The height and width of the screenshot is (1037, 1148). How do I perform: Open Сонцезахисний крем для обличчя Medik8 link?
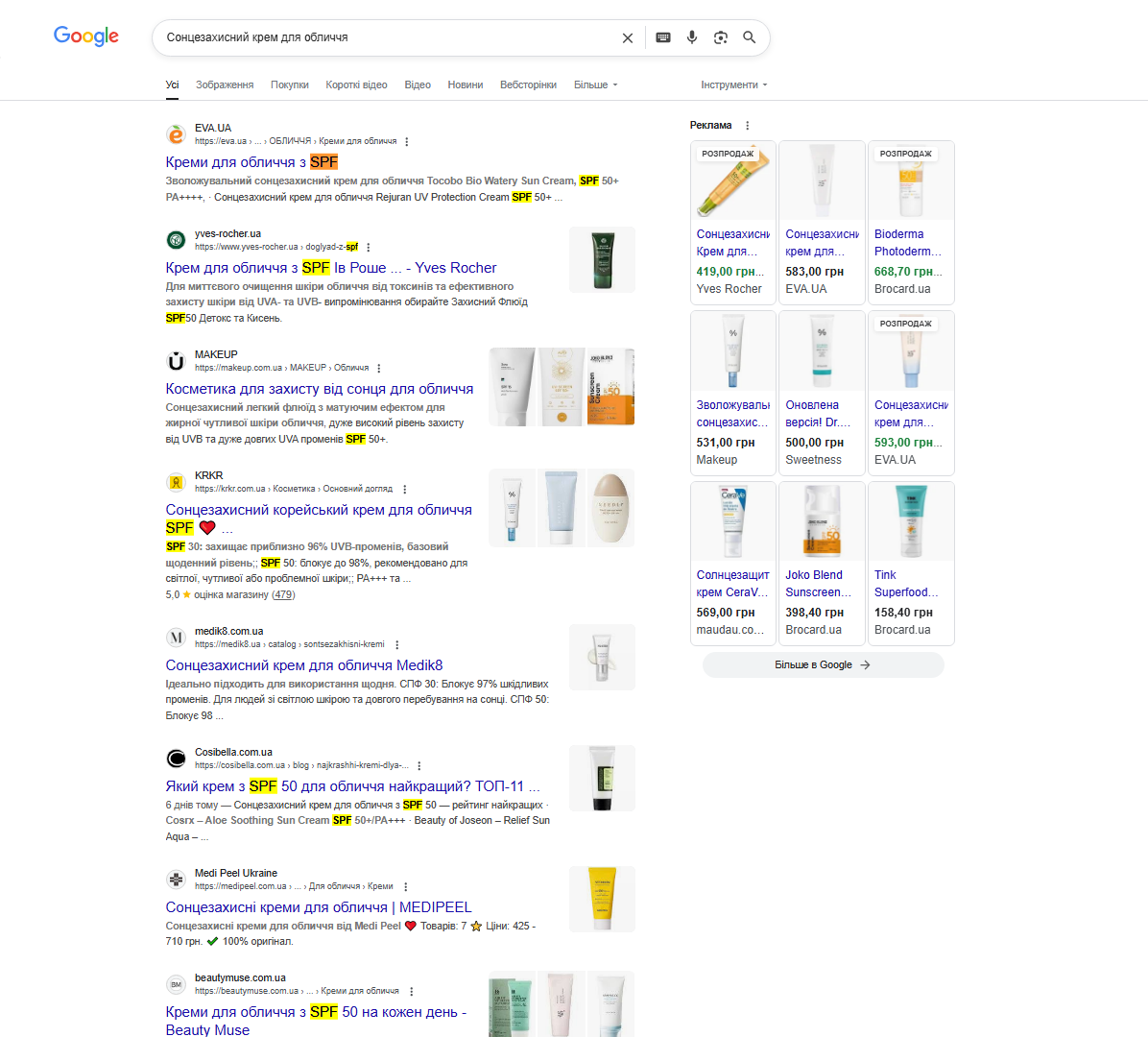304,665
